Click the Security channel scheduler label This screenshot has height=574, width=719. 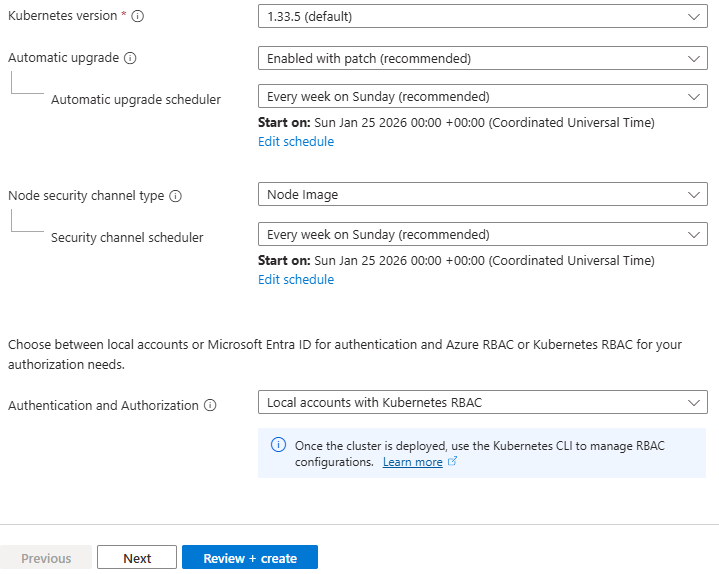pyautogui.click(x=127, y=237)
